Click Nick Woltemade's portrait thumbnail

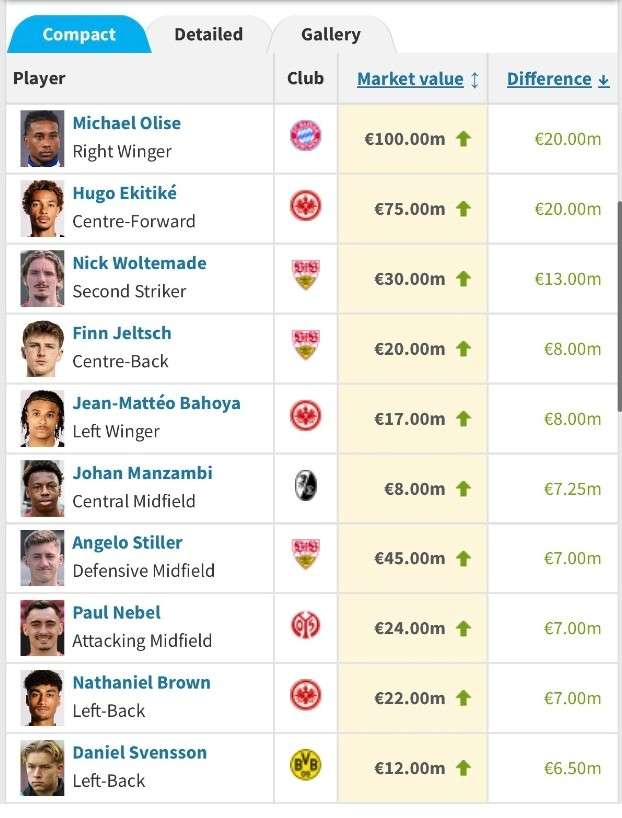(42, 279)
